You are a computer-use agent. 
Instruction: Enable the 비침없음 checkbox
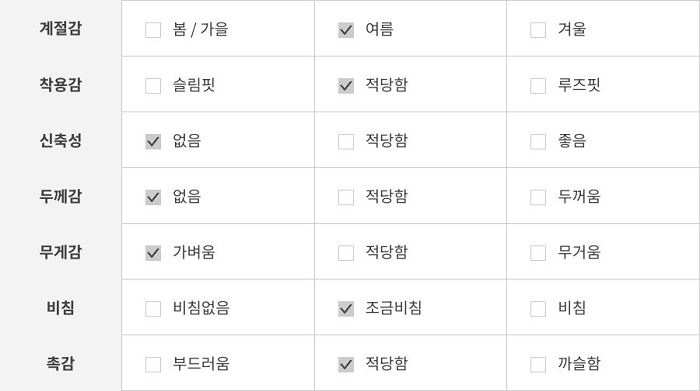click(x=153, y=309)
